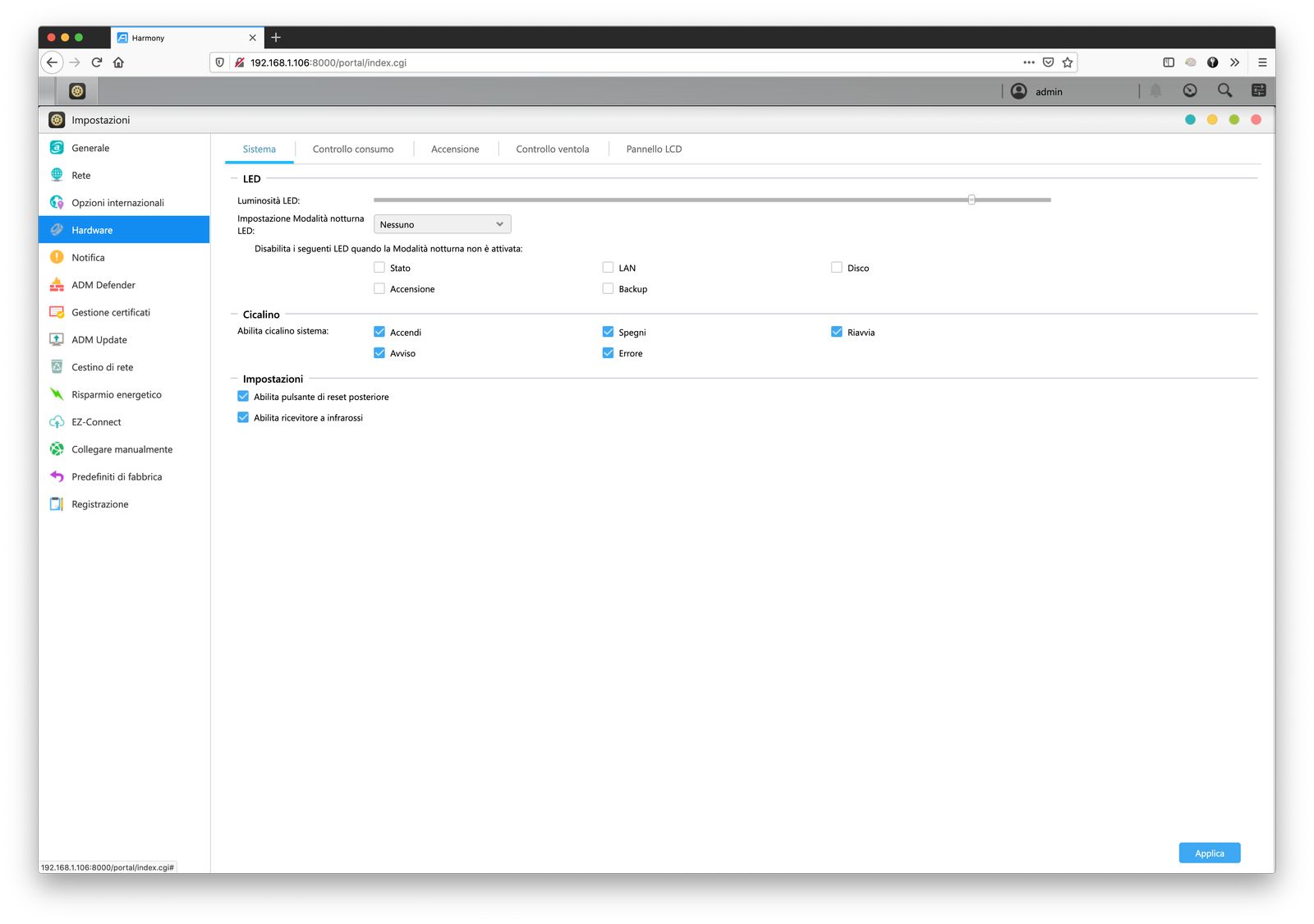
Task: Expand the browser toolbar overflow chevron
Action: (1234, 62)
